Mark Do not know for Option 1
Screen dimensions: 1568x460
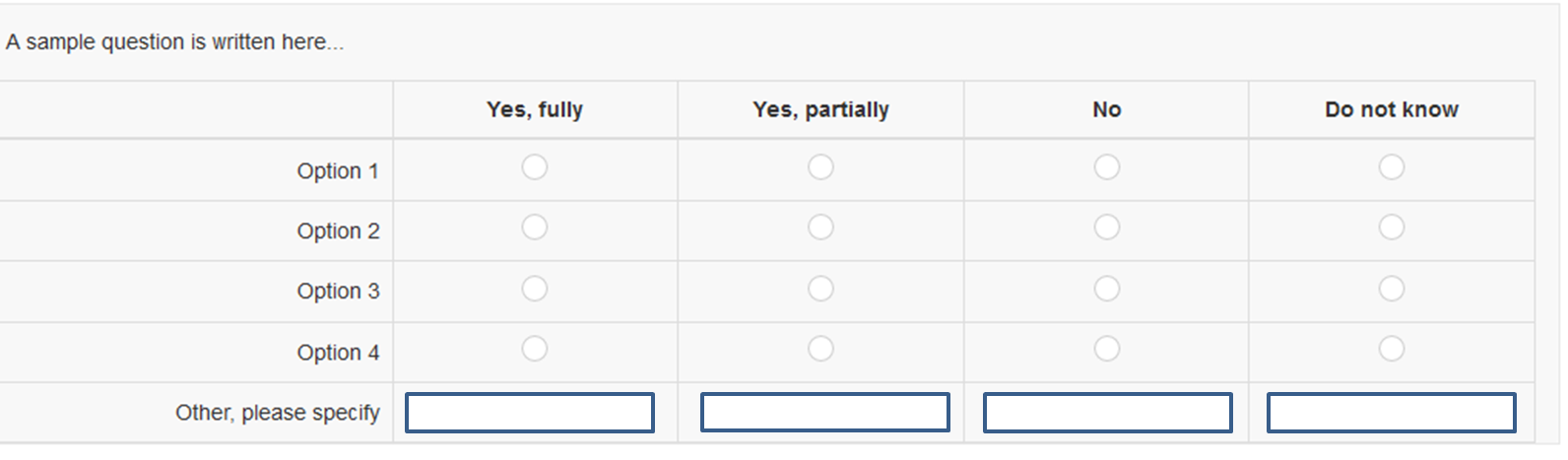(x=1392, y=167)
